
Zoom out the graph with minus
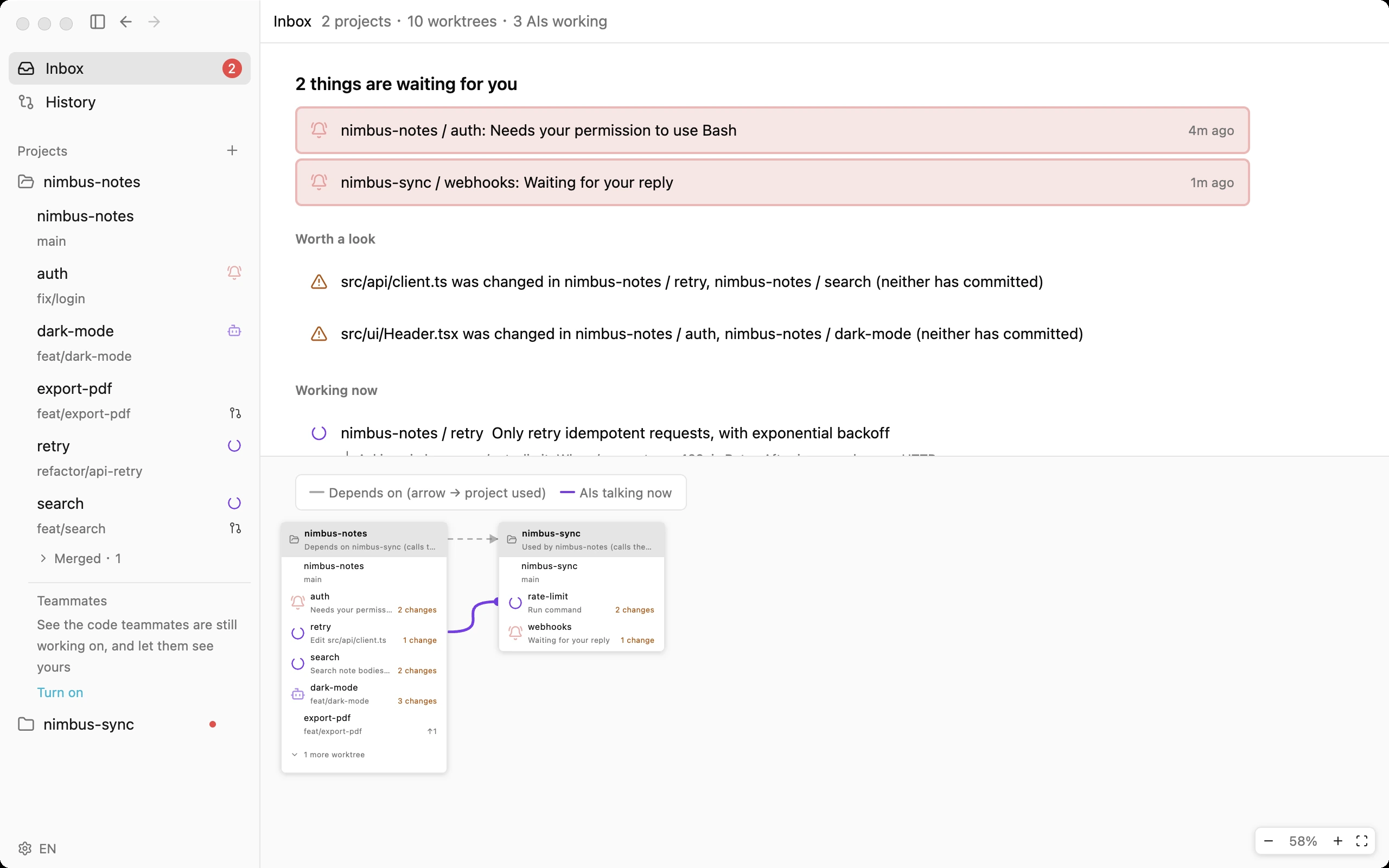1269,841
